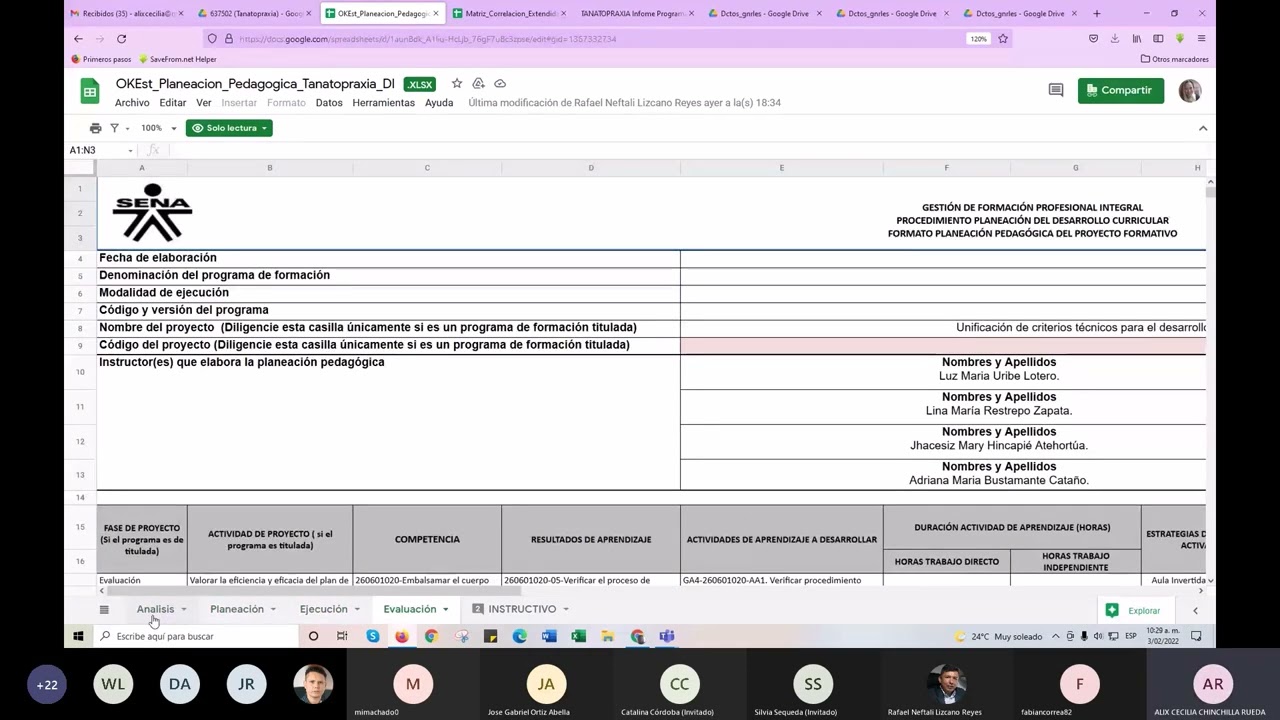Open the SaveFrom.net Helper bookmark
Screen dimensions: 1280x720
click(x=177, y=59)
